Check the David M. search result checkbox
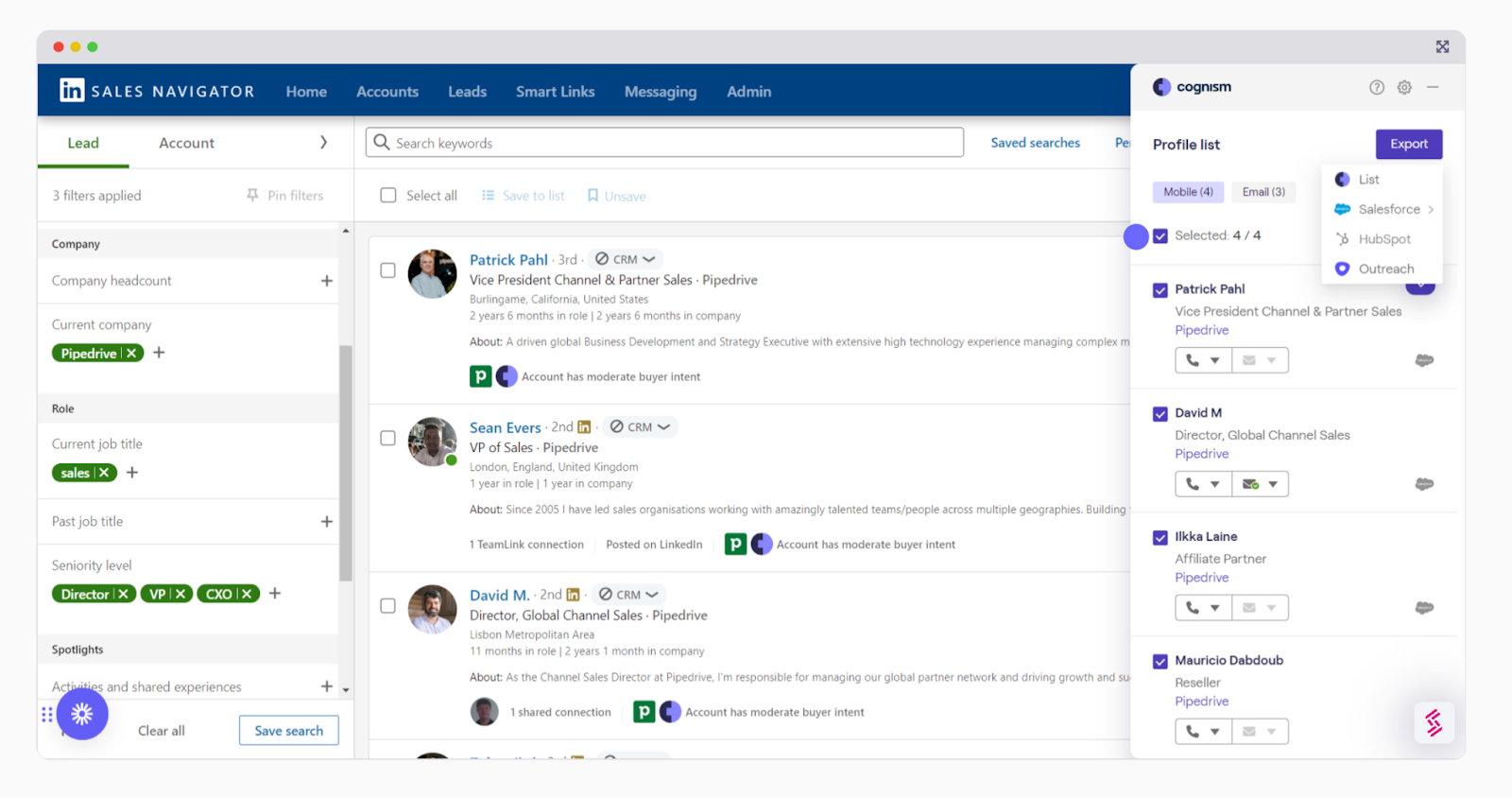 (x=387, y=605)
